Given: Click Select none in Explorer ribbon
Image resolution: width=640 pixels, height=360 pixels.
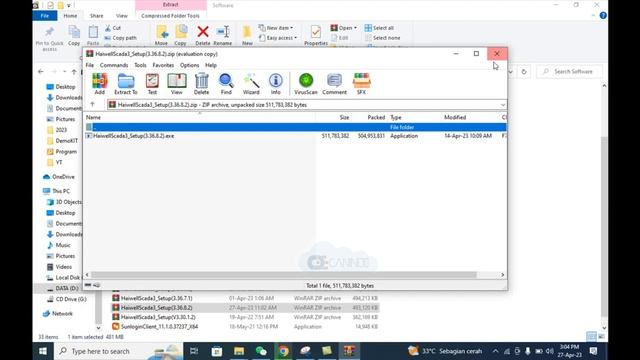Looking at the screenshot, I should point(382,38).
